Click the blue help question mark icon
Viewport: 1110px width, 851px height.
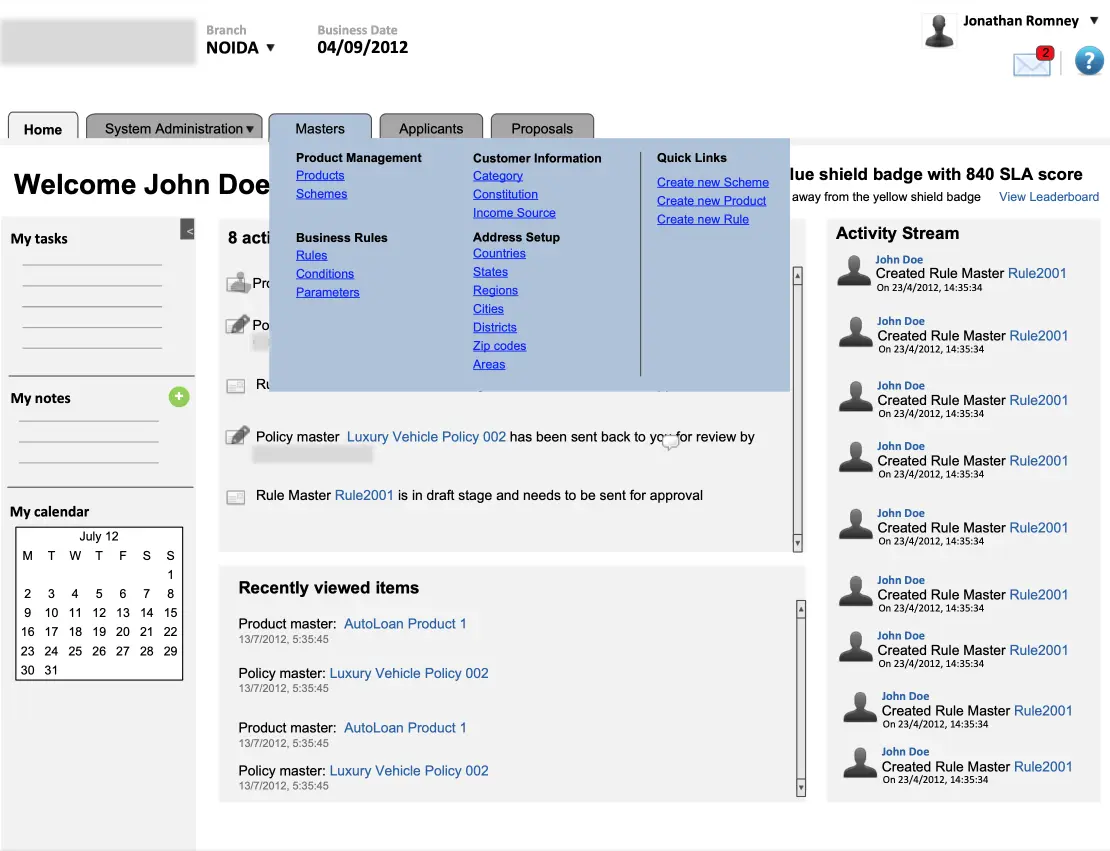pyautogui.click(x=1088, y=61)
